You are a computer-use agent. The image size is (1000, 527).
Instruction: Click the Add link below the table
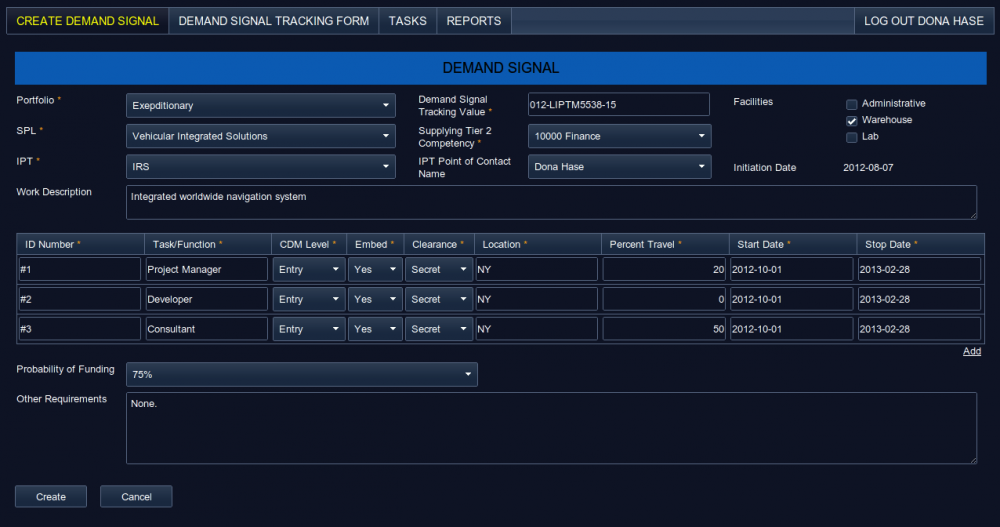point(971,351)
